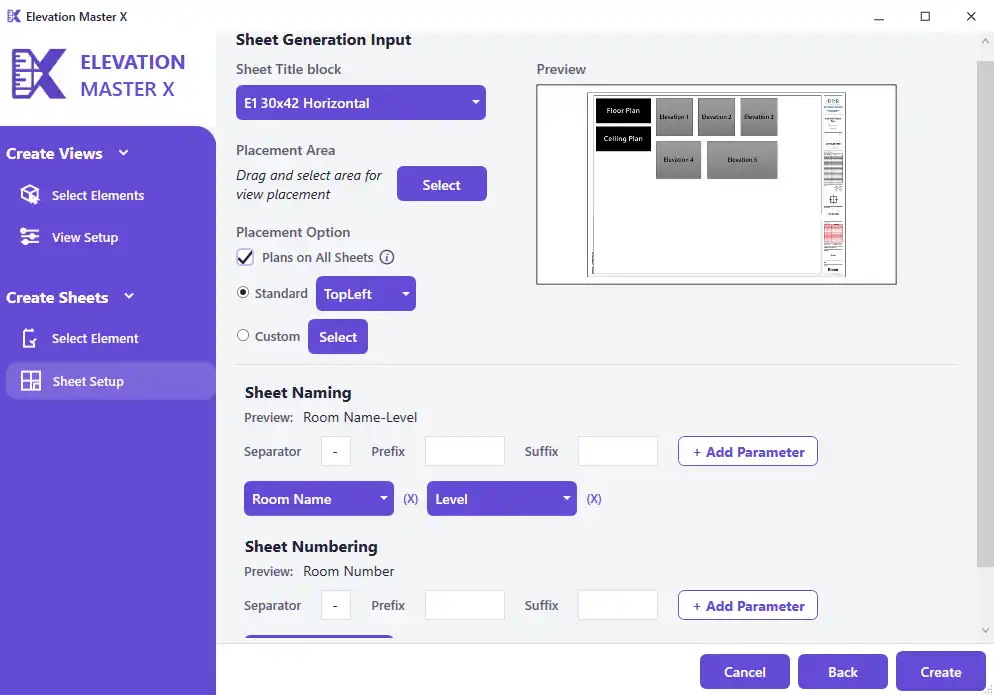The height and width of the screenshot is (695, 994).
Task: Remove Room Name parameter with its (X)
Action: [x=410, y=499]
